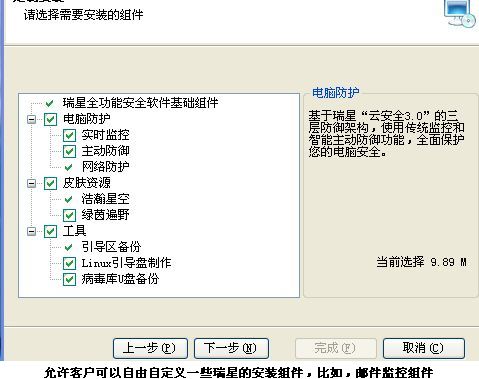Viewport: 479px width, 379px height.
Task: Collapse the 皮肤资源 tree node
Action: 32,183
